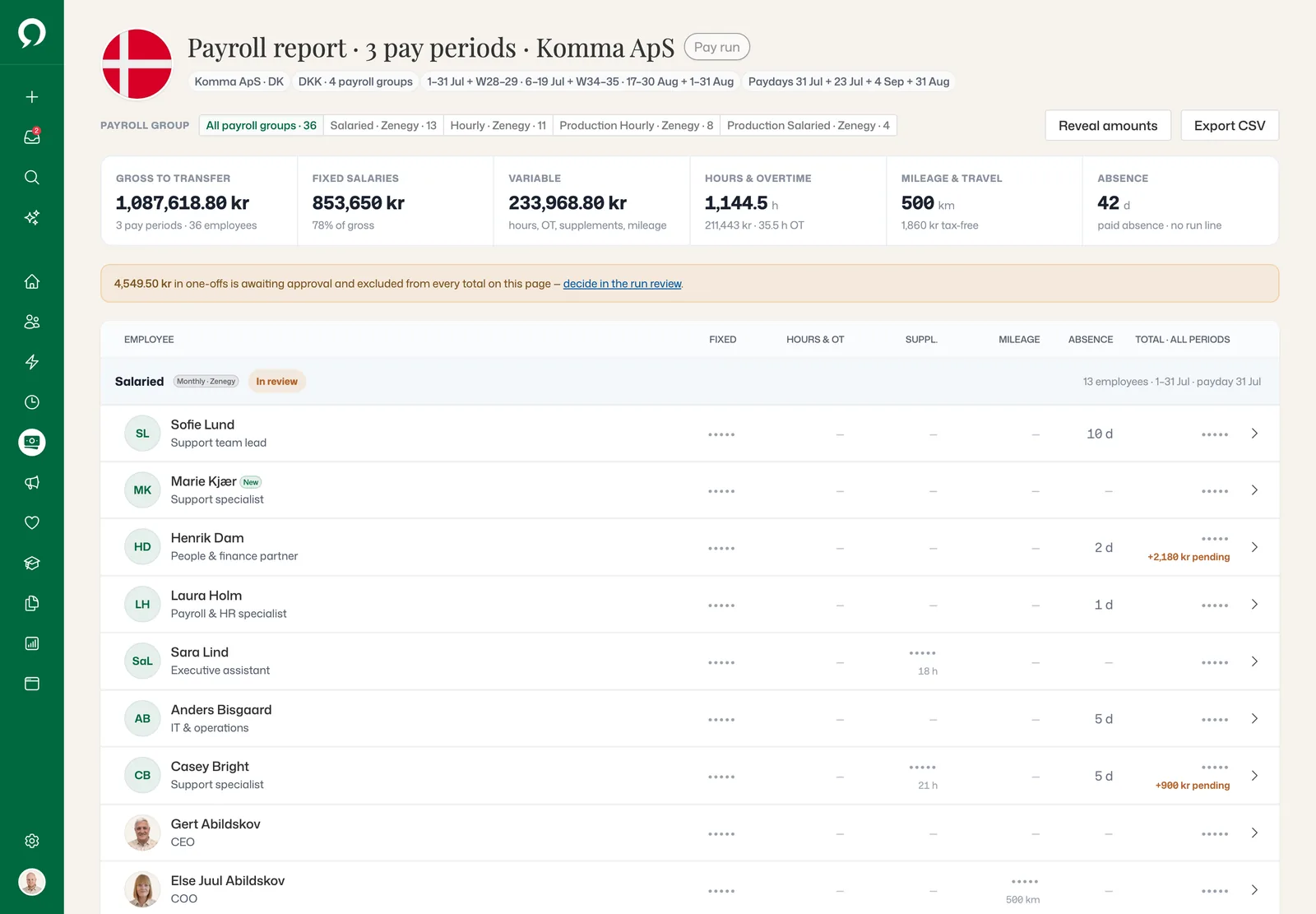Open the megaphone announcements icon
The width and height of the screenshot is (1316, 914).
(x=32, y=483)
